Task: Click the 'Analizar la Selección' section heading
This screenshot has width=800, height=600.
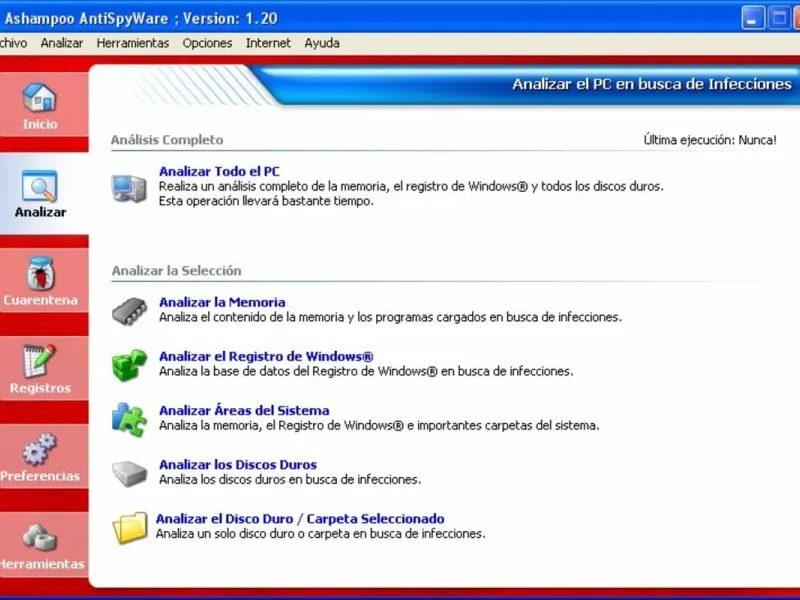Action: pos(177,270)
